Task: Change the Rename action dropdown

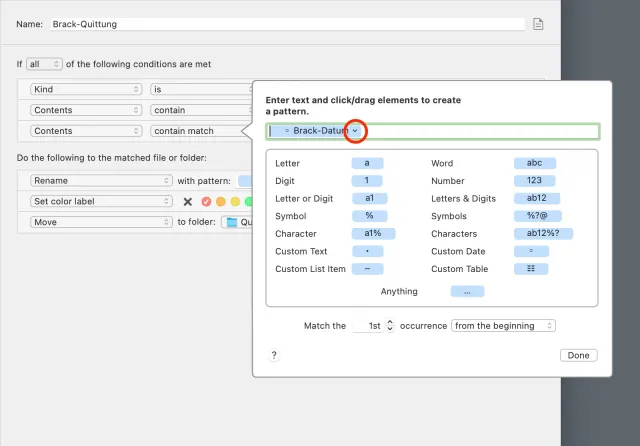Action: coord(100,181)
